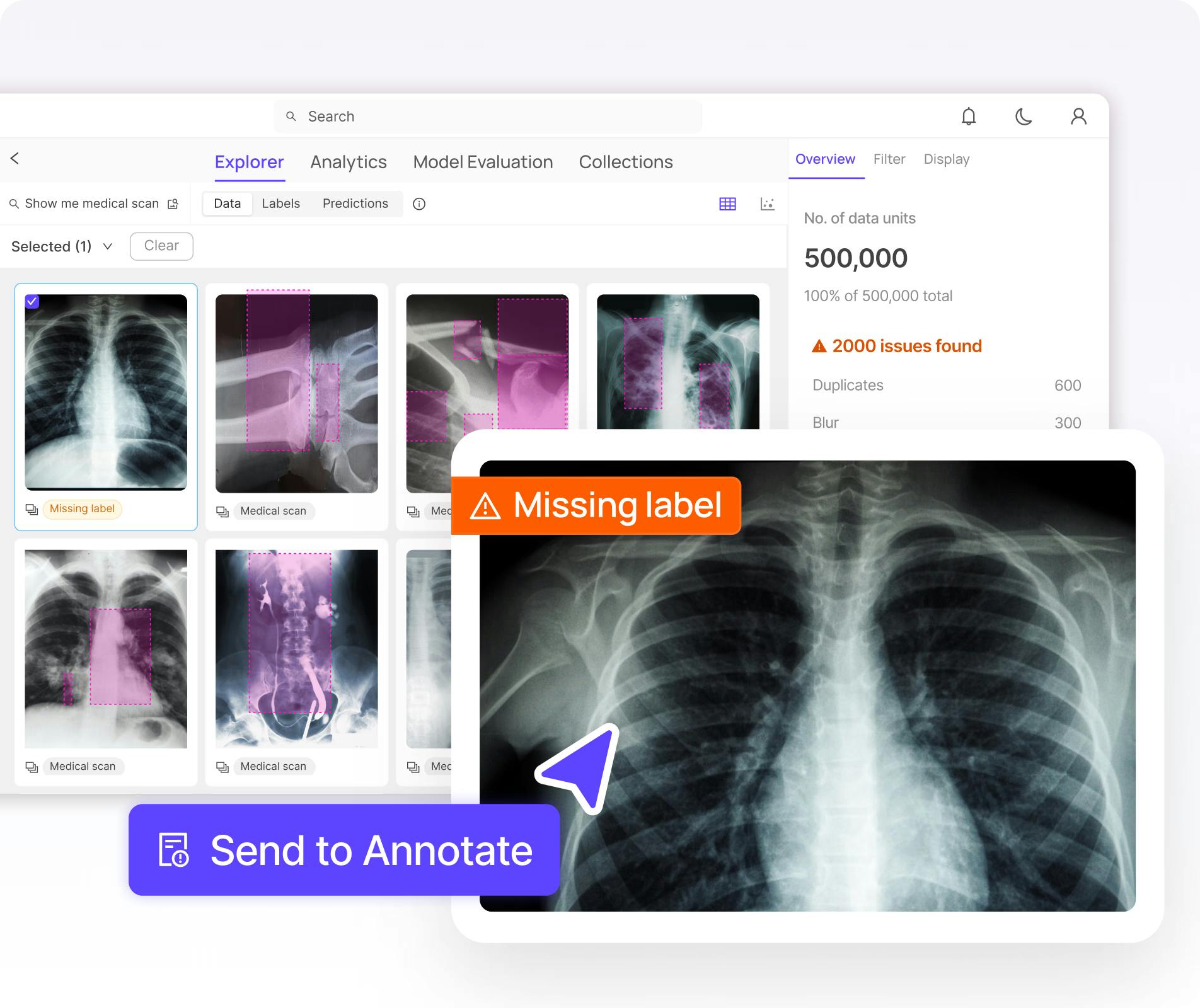Screen dimensions: 1200x1008
Task: Switch to the Labels view toggle
Action: click(x=281, y=204)
